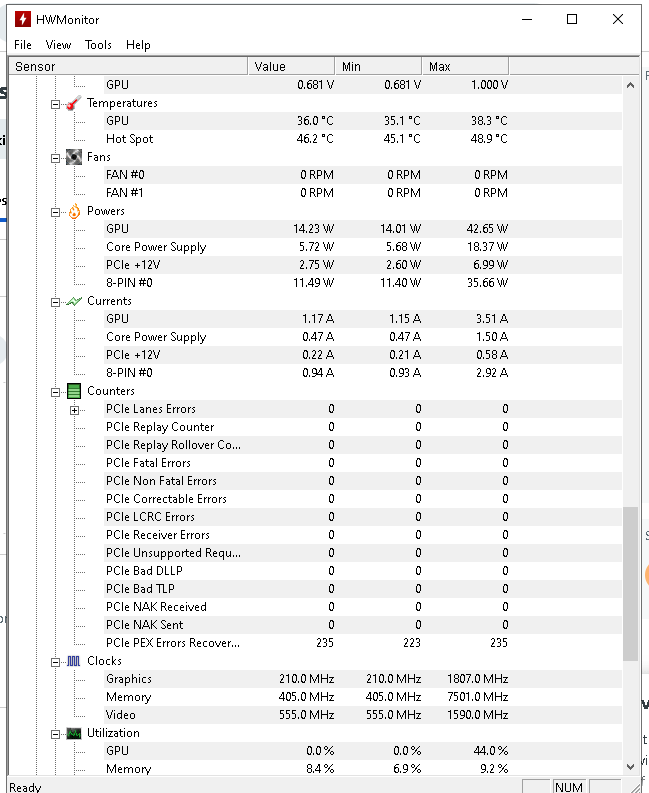Click the 46.2 °C Hot Spot value
This screenshot has width=649, height=793.
point(315,139)
